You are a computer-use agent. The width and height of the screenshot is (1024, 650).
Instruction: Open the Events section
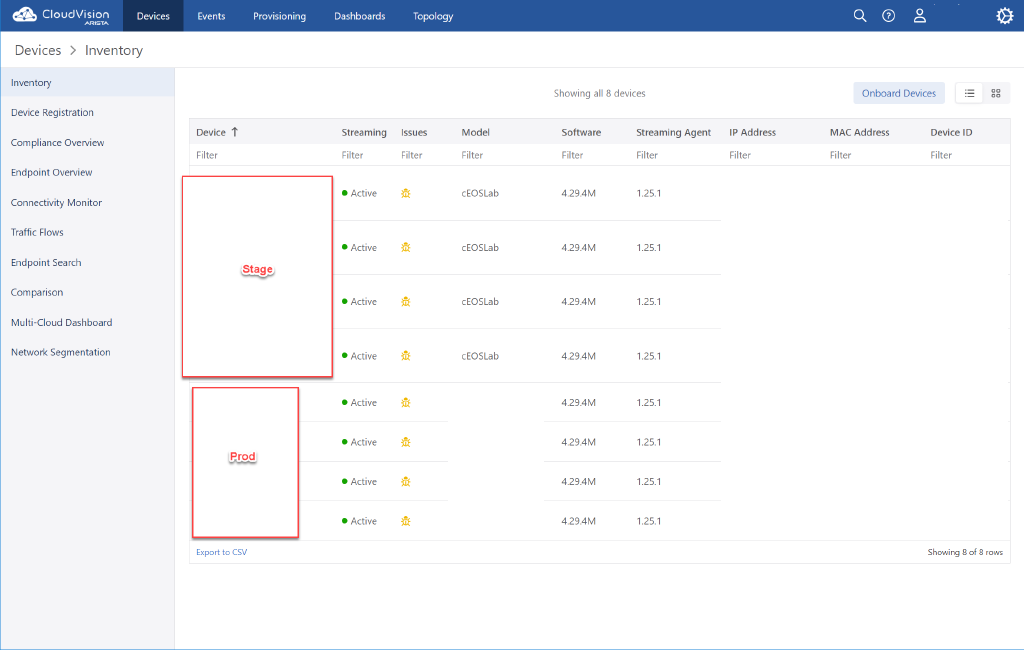(x=210, y=15)
